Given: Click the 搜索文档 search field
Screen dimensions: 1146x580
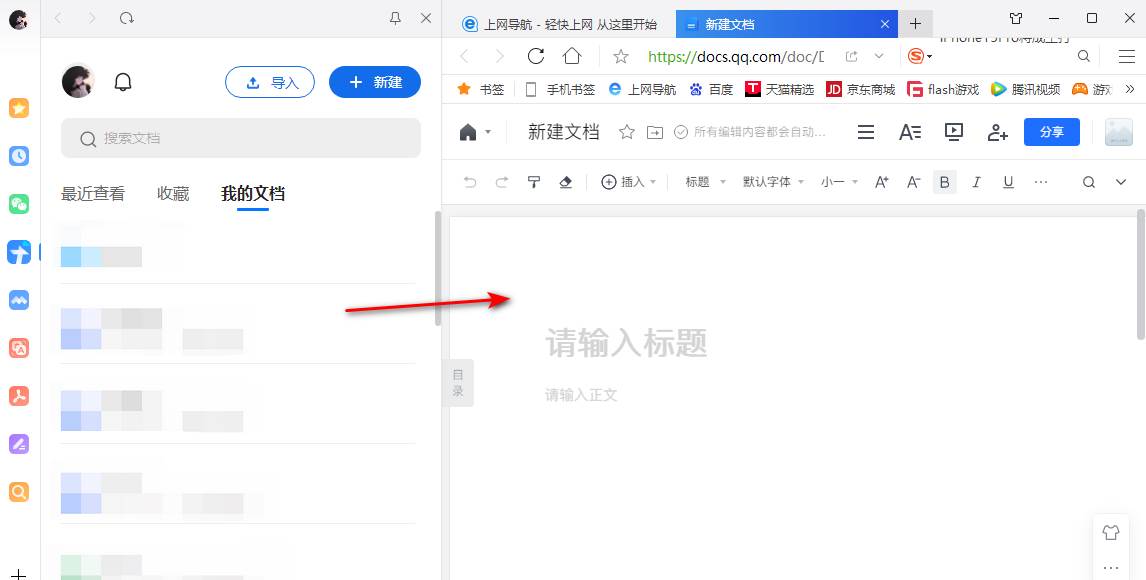Looking at the screenshot, I should point(241,138).
